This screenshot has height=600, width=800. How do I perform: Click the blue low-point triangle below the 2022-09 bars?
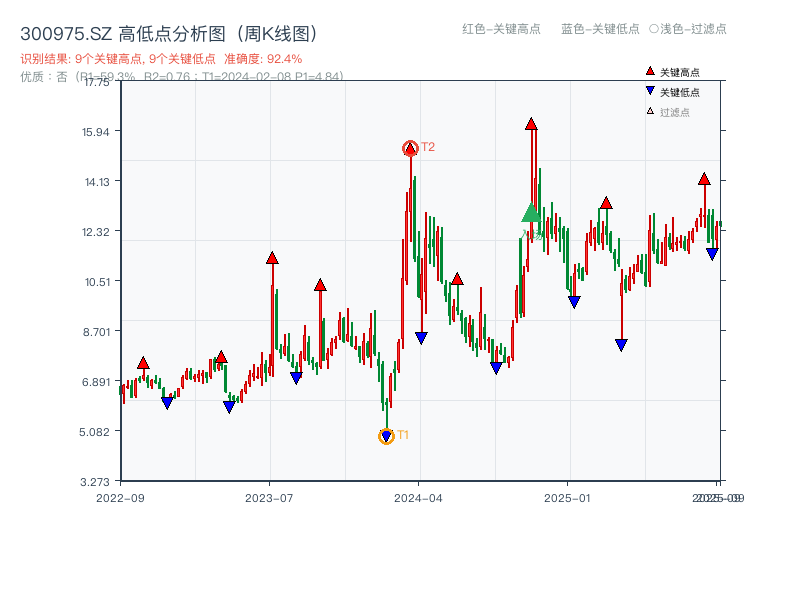166,404
